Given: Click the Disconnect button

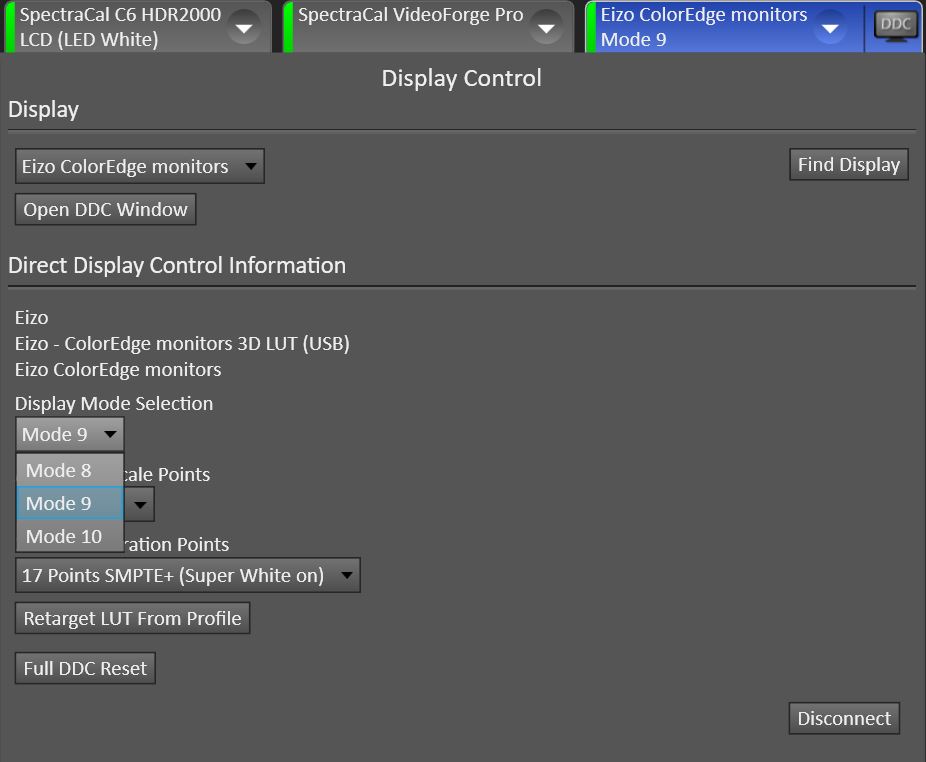Looking at the screenshot, I should click(x=844, y=719).
